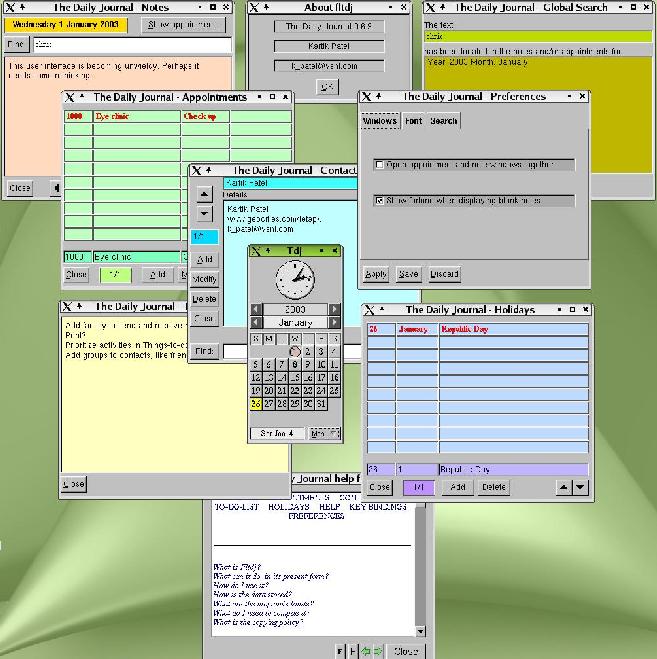
Task: Click Delete button in Holidays window
Action: click(494, 487)
